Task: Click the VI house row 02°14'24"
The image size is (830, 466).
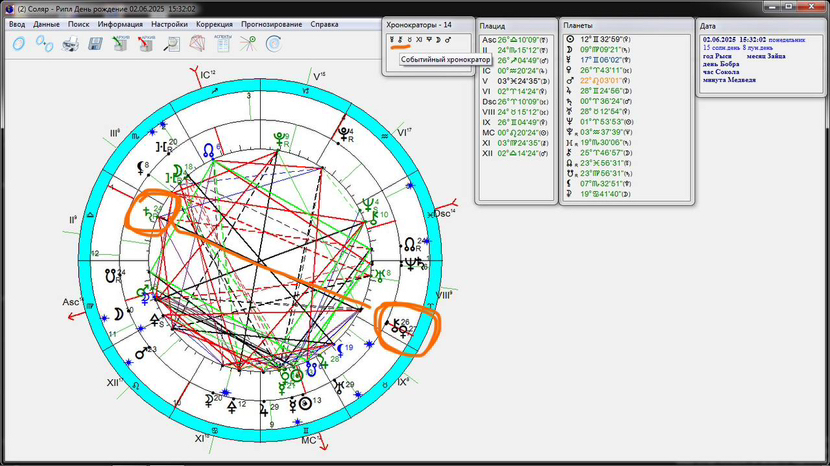Action: point(515,91)
